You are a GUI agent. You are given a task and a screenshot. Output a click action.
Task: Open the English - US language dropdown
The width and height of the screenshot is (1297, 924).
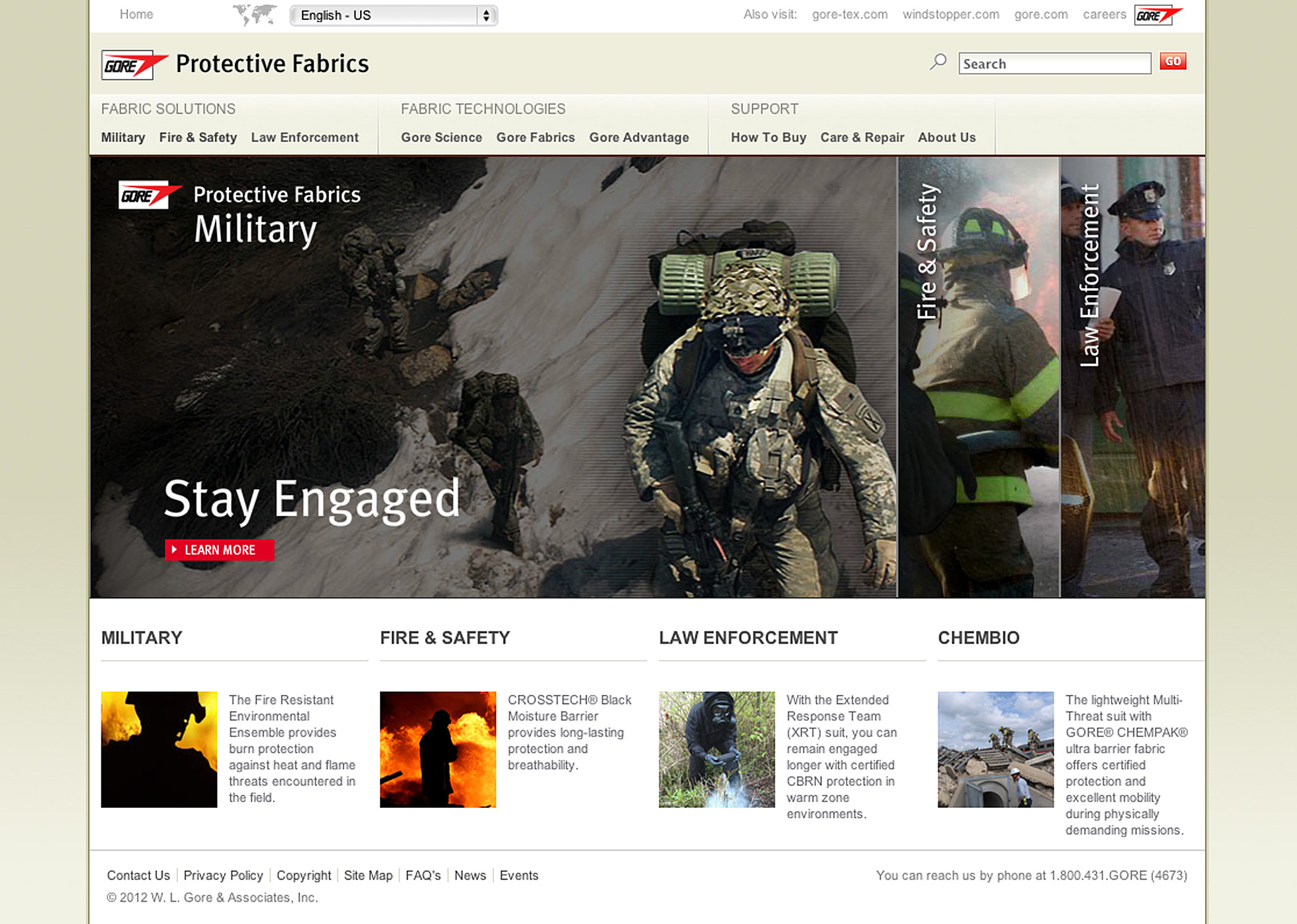point(394,15)
